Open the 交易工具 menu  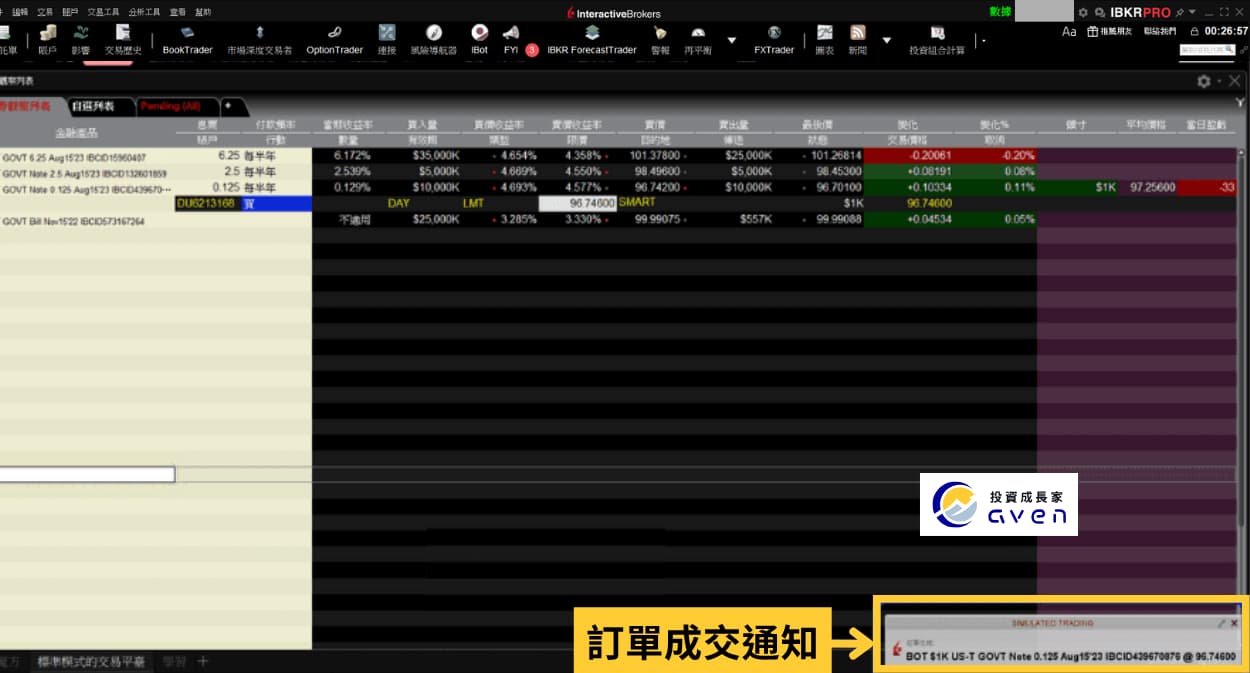click(x=103, y=12)
